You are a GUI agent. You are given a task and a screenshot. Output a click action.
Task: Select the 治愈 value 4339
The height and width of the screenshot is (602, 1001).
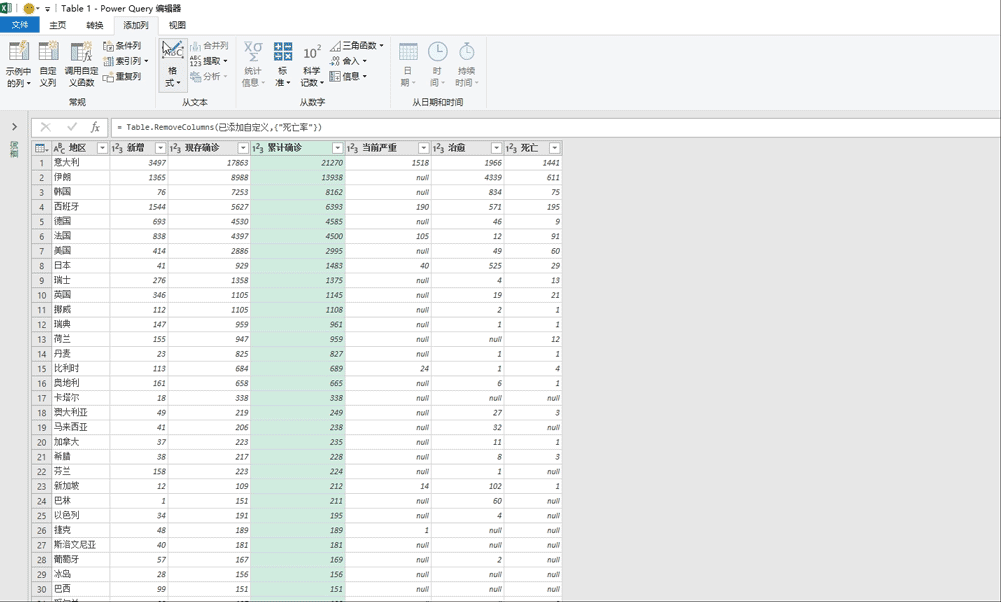point(468,177)
